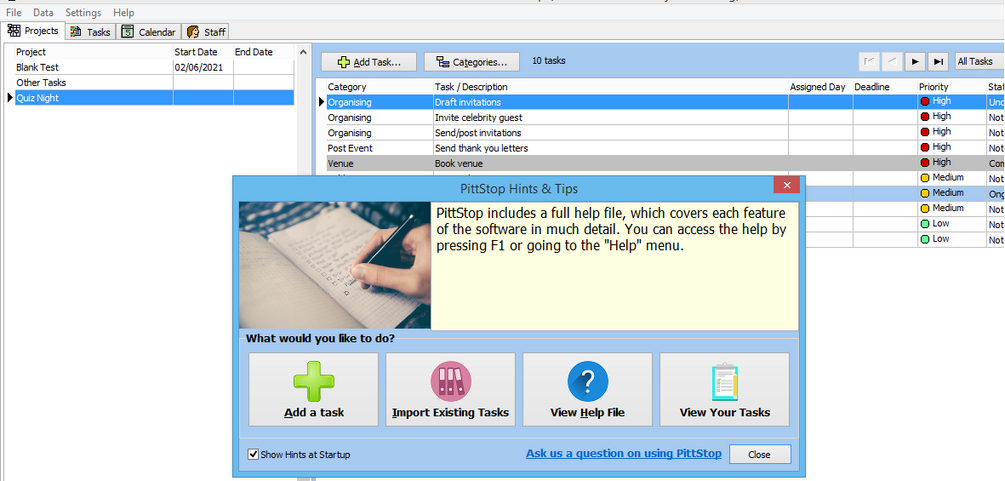Switch to the Calendar tab
1005x481 pixels.
tap(149, 31)
